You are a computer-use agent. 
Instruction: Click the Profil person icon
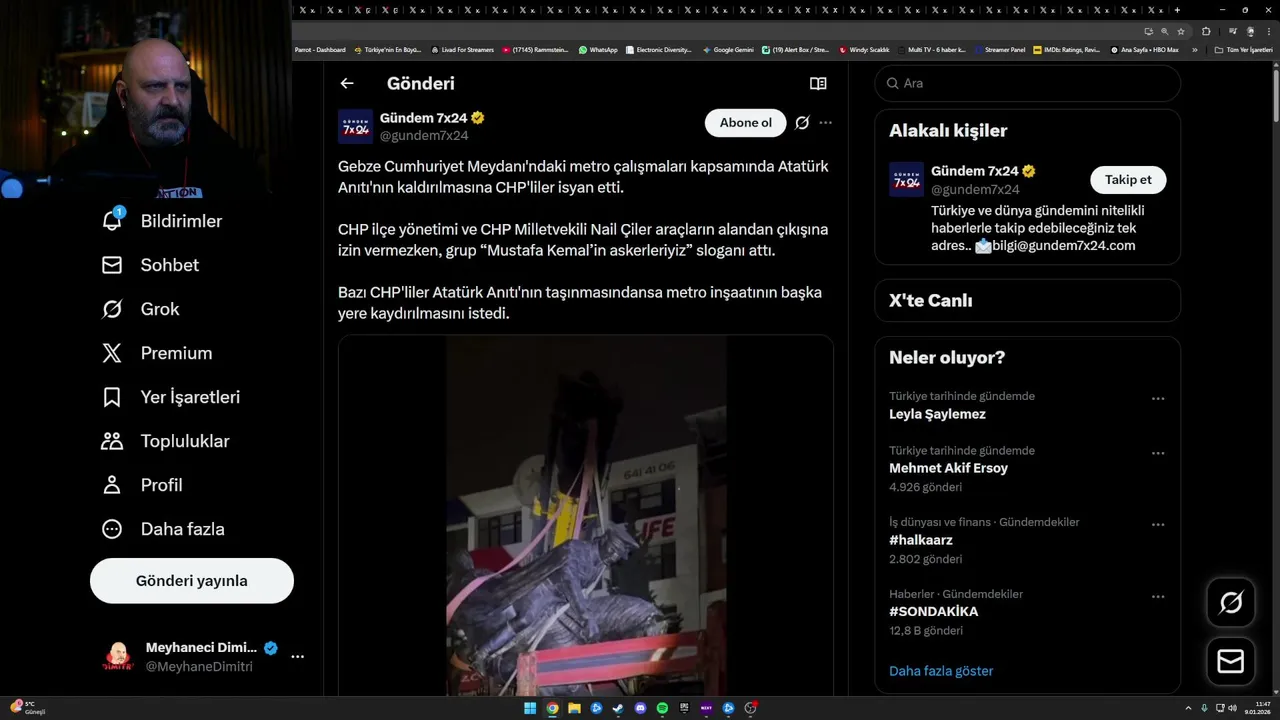[x=112, y=485]
